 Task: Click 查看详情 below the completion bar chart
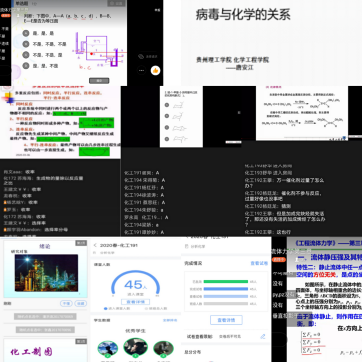[x=226, y=320]
